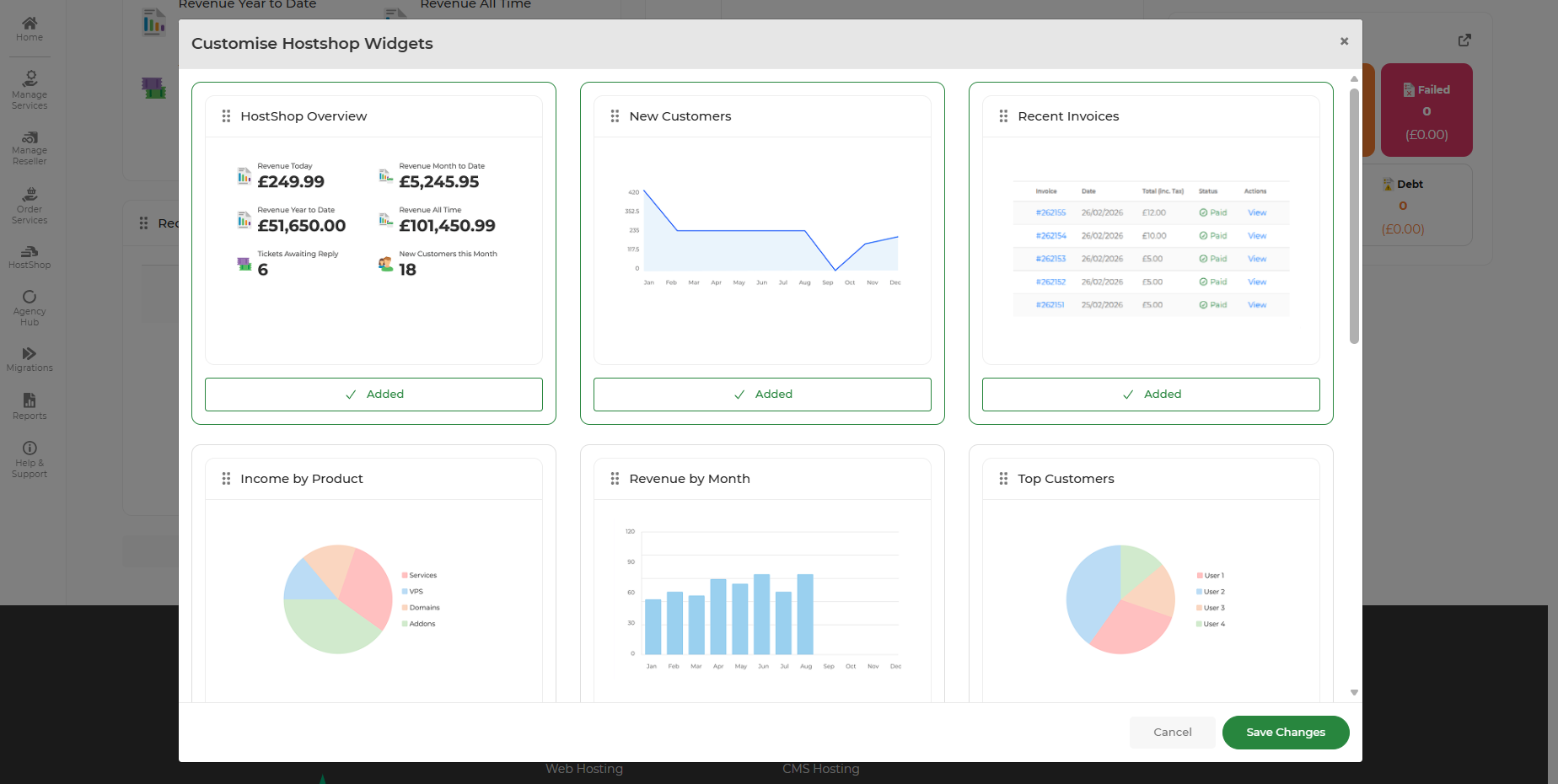Click Save Changes button
The width and height of the screenshot is (1558, 784).
pos(1286,732)
